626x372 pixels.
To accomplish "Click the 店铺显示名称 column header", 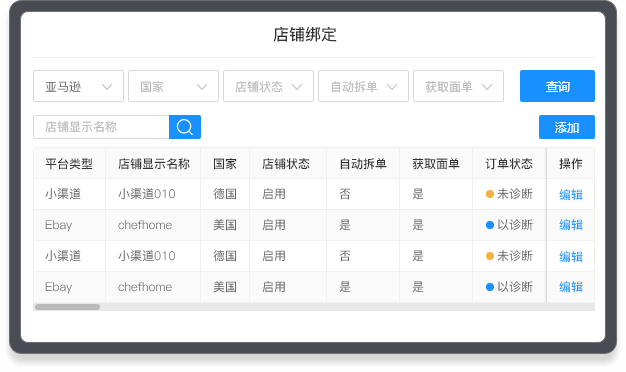I will 154,164.
